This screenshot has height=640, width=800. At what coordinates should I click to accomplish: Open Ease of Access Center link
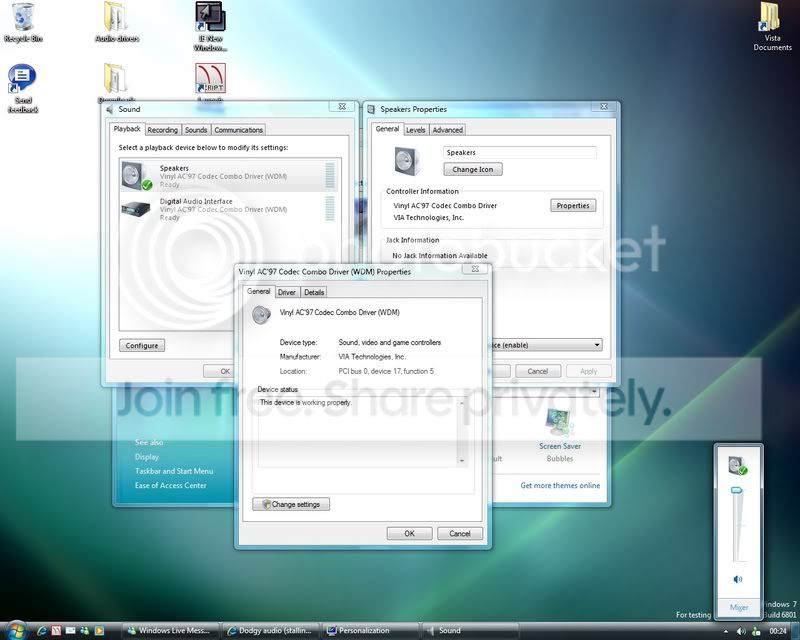click(170, 485)
